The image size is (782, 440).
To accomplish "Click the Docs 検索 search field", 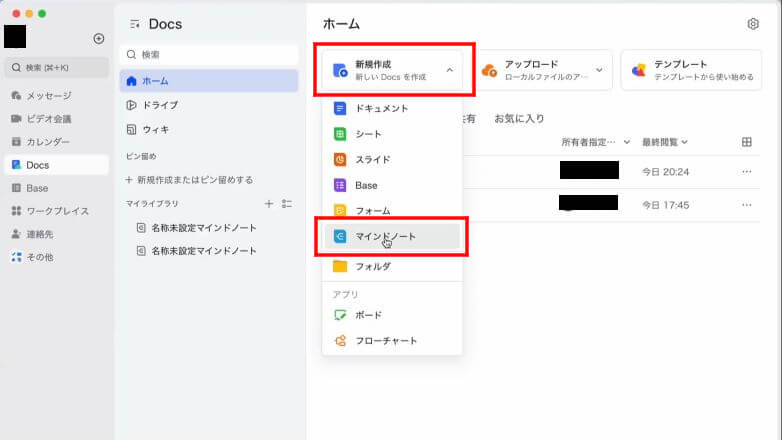I will [x=209, y=54].
